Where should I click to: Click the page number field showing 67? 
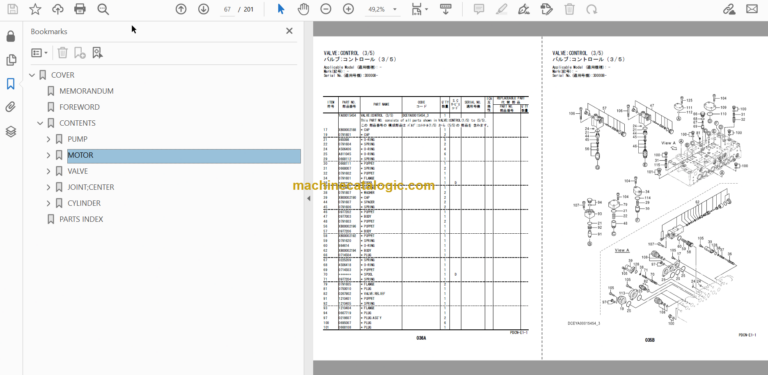(227, 9)
